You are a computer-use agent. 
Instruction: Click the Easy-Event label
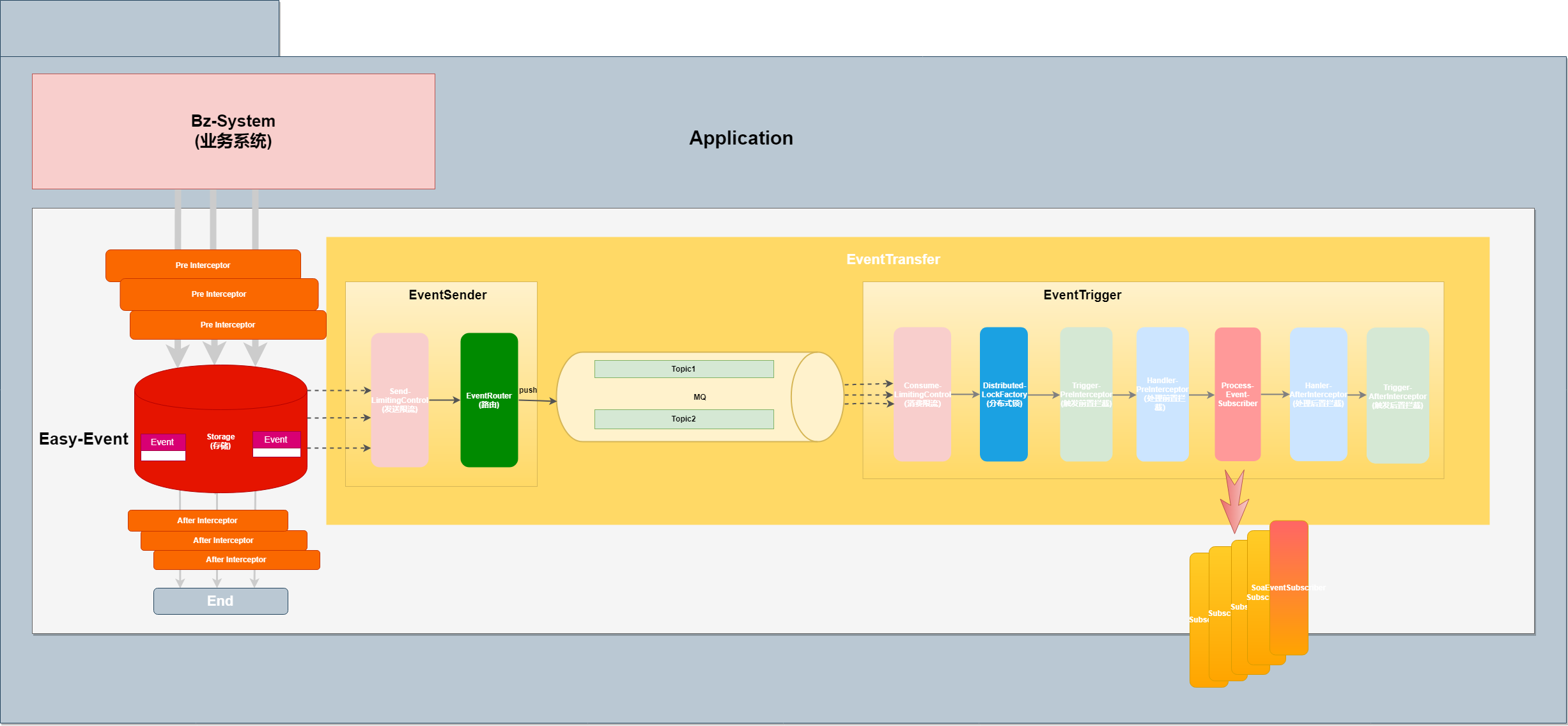84,439
